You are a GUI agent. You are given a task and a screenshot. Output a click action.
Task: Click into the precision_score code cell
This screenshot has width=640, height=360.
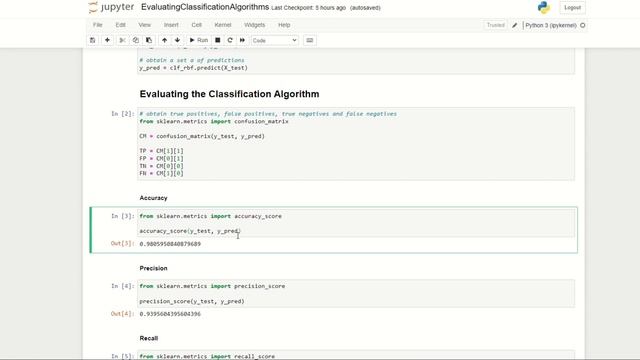[x=356, y=293]
